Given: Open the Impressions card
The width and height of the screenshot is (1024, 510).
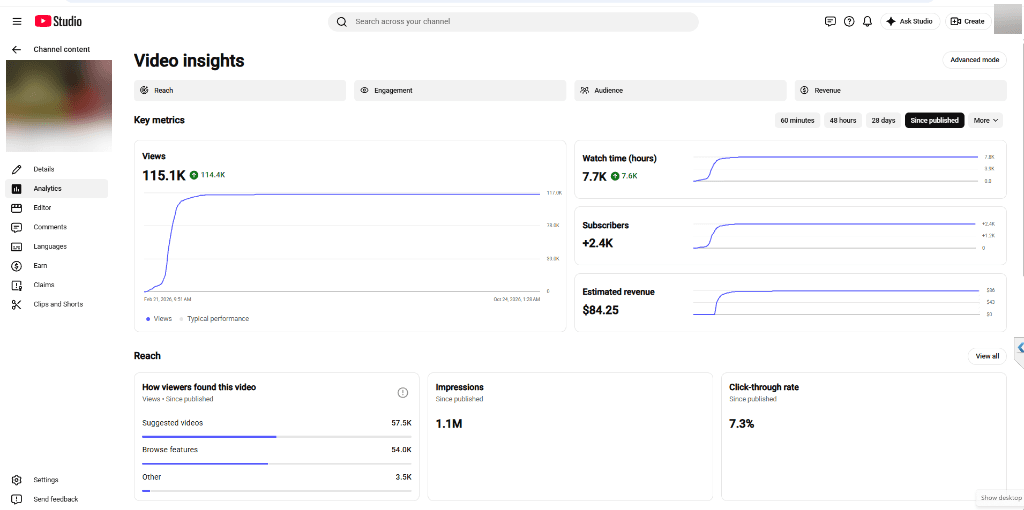Looking at the screenshot, I should [569, 436].
